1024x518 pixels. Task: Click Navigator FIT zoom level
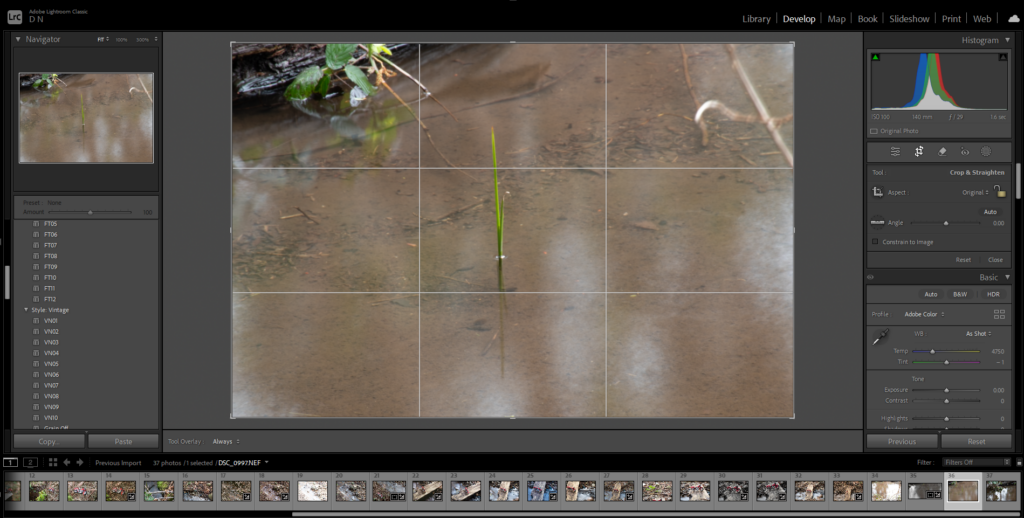pos(101,39)
